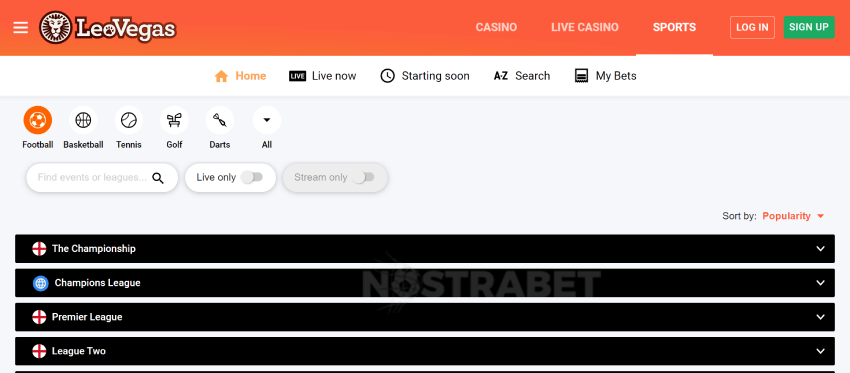Screen dimensions: 850x373
Task: Expand the Premier League row chevron
Action: pos(820,317)
